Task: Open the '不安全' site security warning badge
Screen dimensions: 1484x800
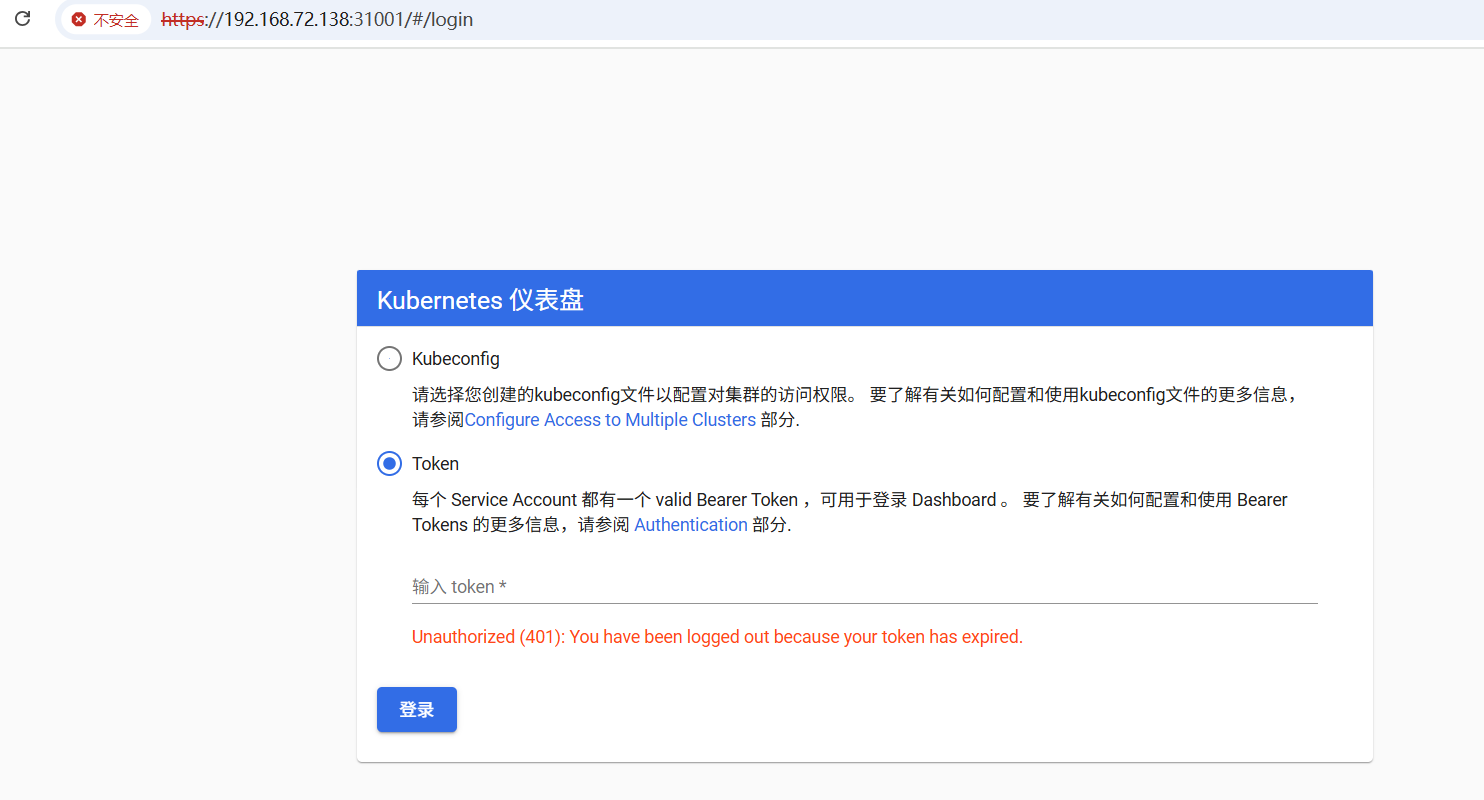Action: click(106, 20)
